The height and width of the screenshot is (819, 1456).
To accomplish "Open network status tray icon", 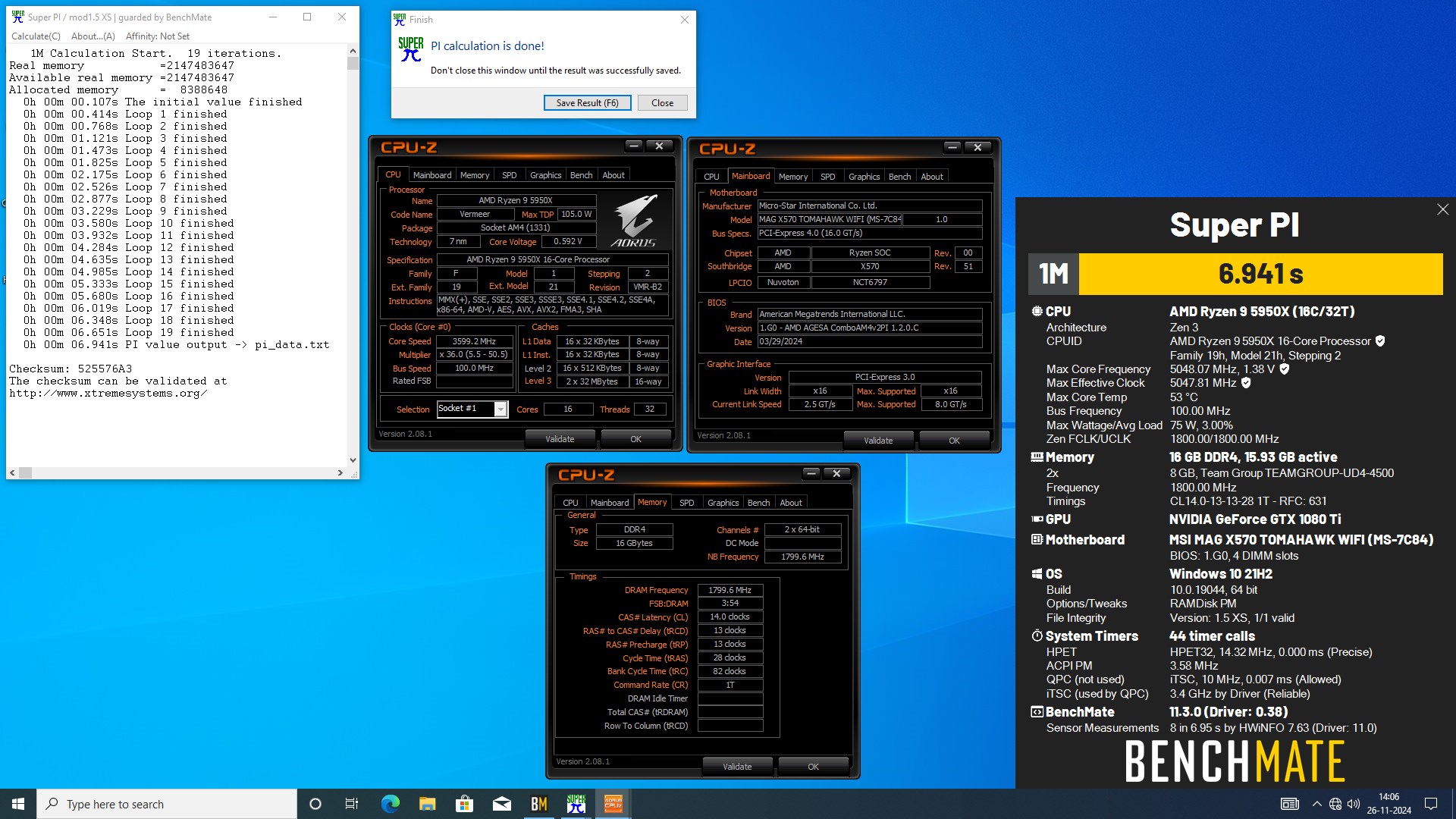I will (1335, 804).
